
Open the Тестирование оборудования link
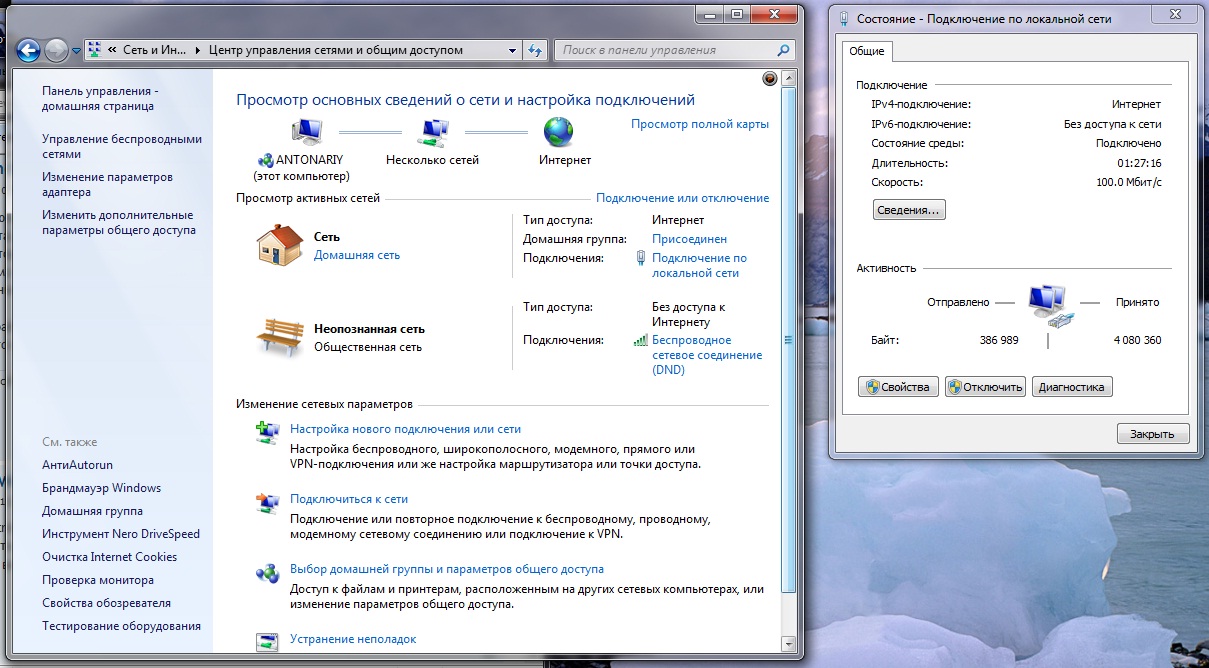coord(121,626)
